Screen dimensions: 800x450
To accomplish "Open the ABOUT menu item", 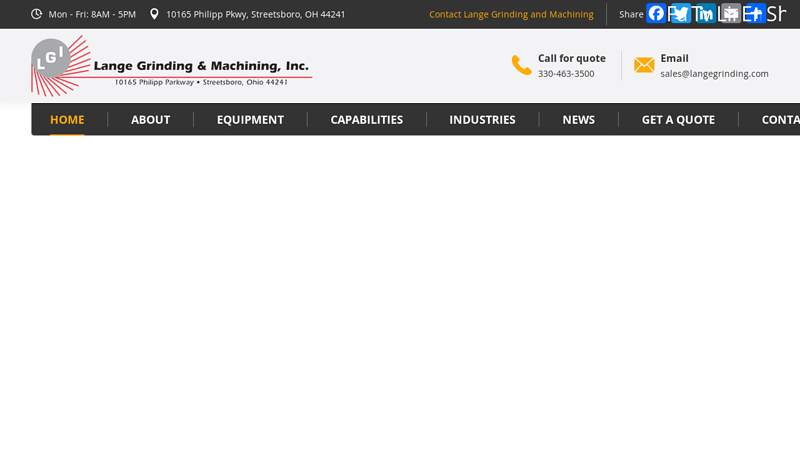I will [151, 119].
